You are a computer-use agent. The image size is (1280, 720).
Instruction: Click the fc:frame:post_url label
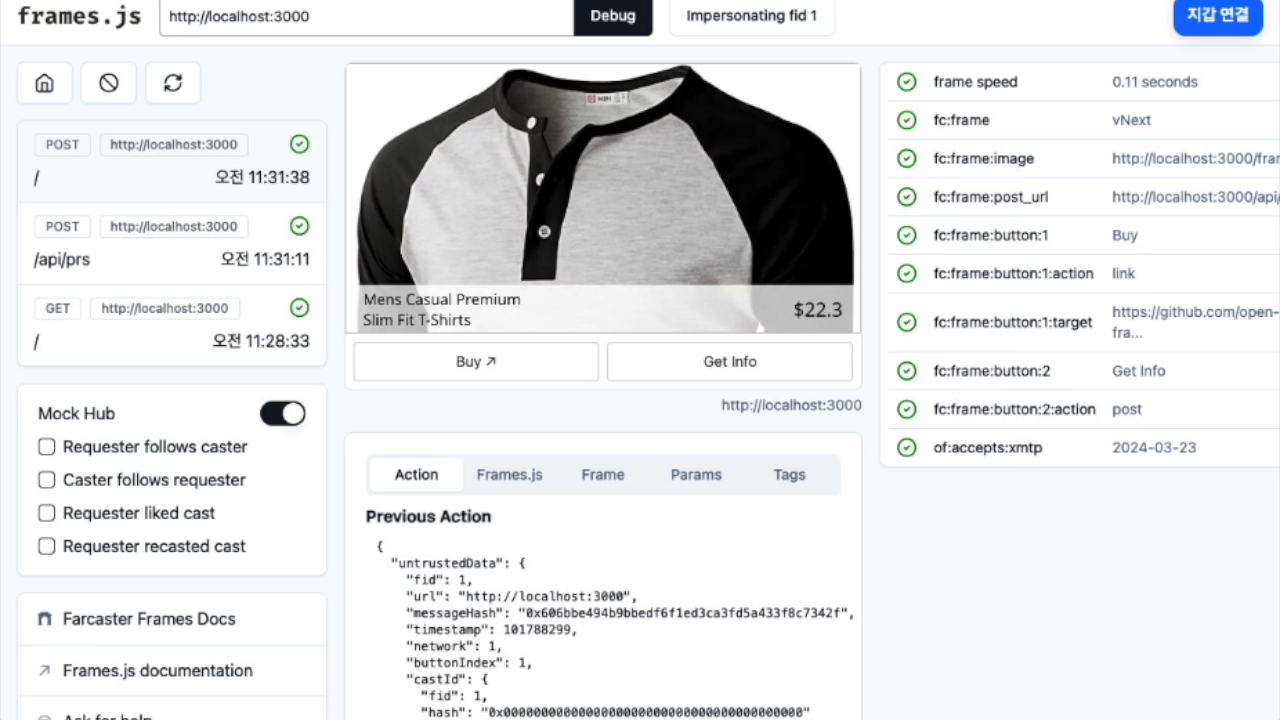(x=991, y=197)
